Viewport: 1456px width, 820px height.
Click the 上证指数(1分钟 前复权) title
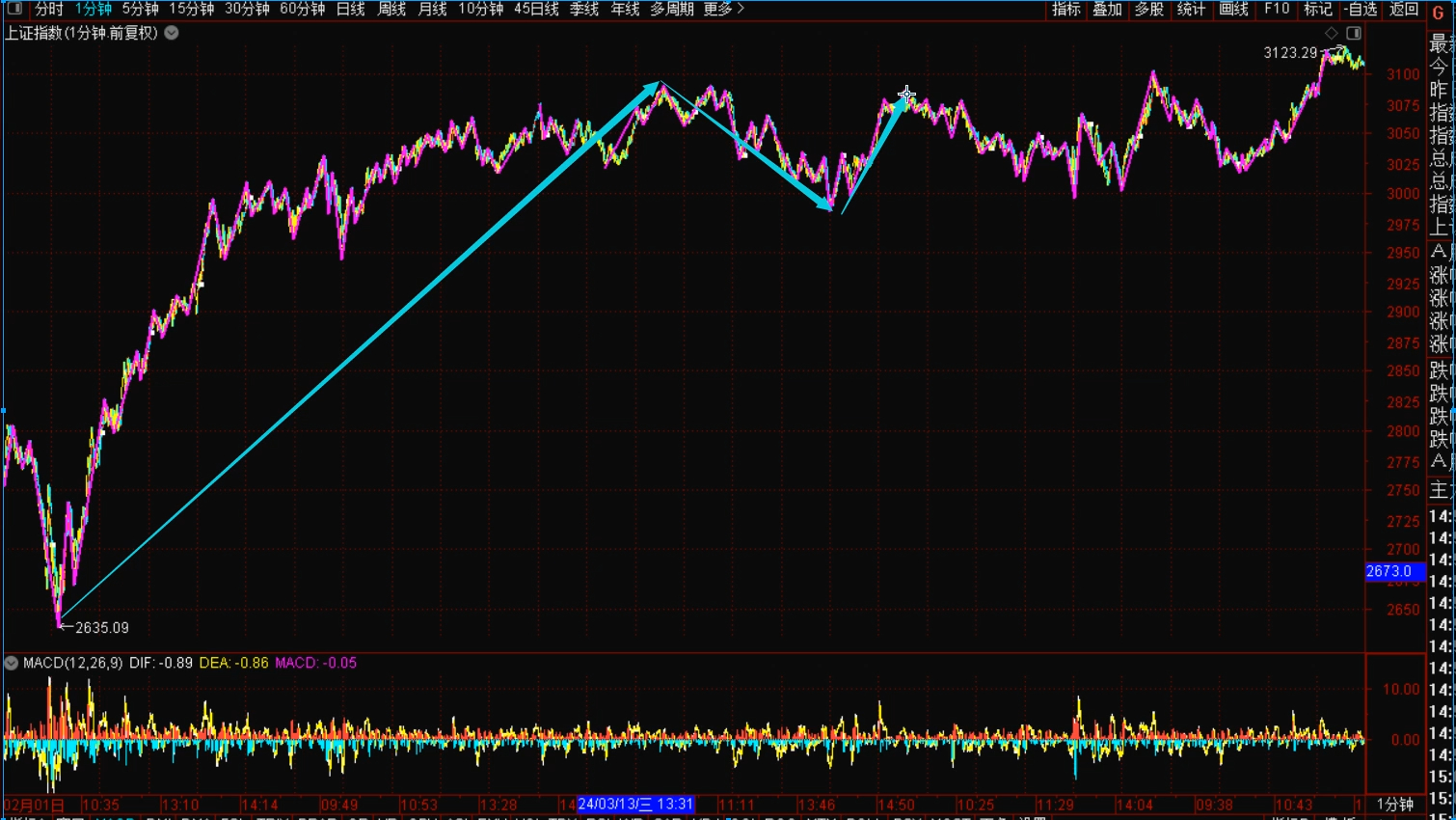[x=82, y=33]
